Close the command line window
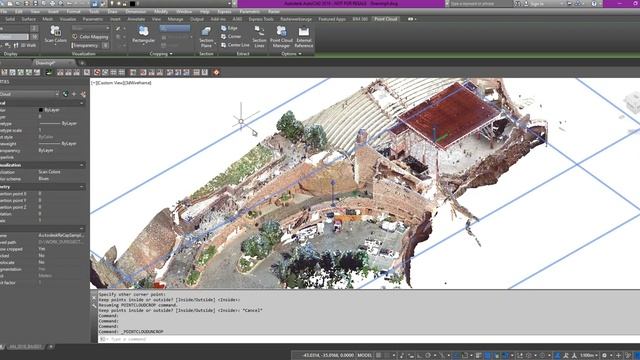 (x=94, y=298)
